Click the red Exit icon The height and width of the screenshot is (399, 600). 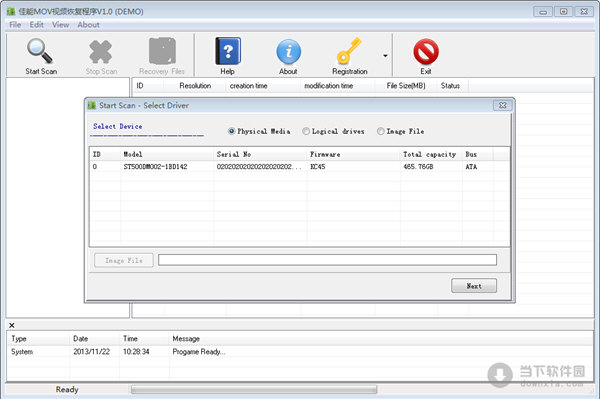pos(426,52)
